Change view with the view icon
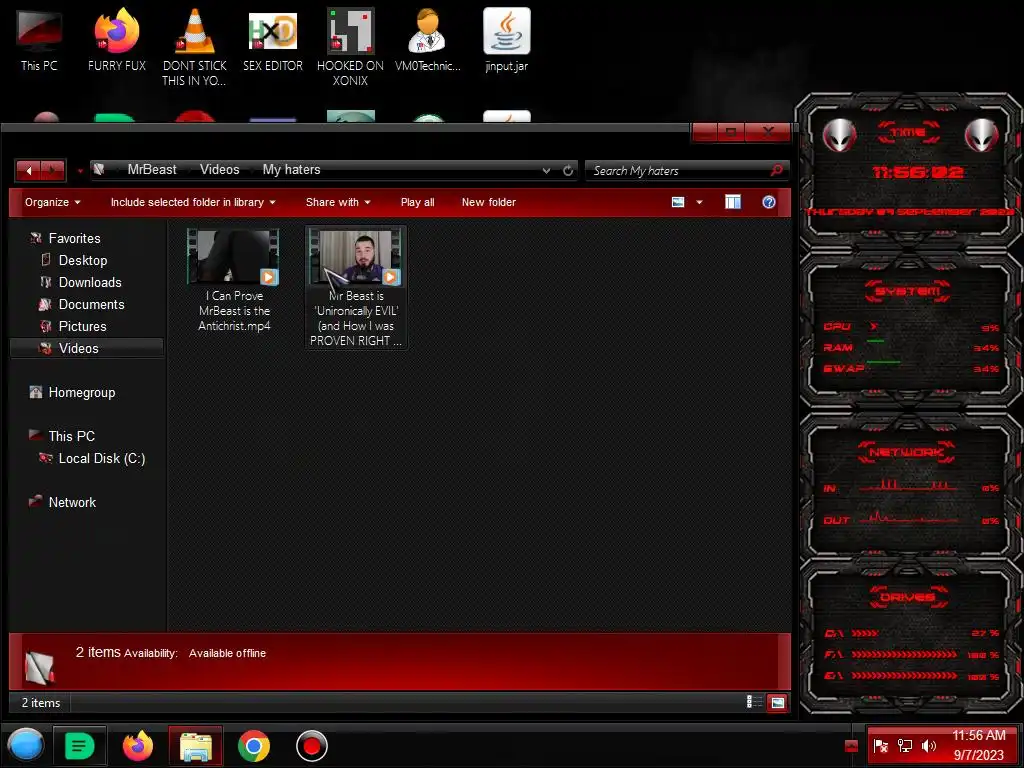 (678, 202)
